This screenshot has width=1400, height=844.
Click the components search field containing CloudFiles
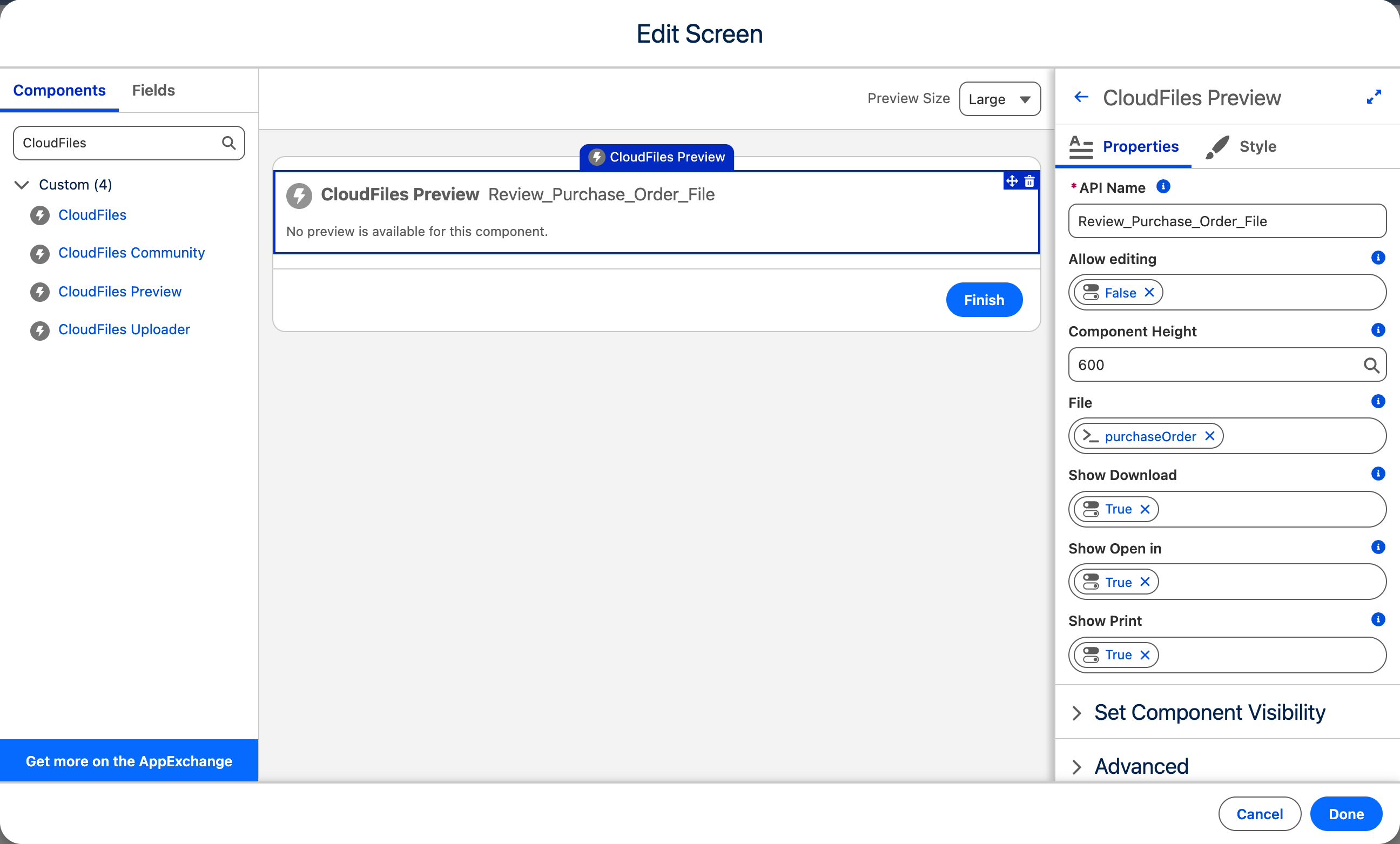(x=129, y=143)
